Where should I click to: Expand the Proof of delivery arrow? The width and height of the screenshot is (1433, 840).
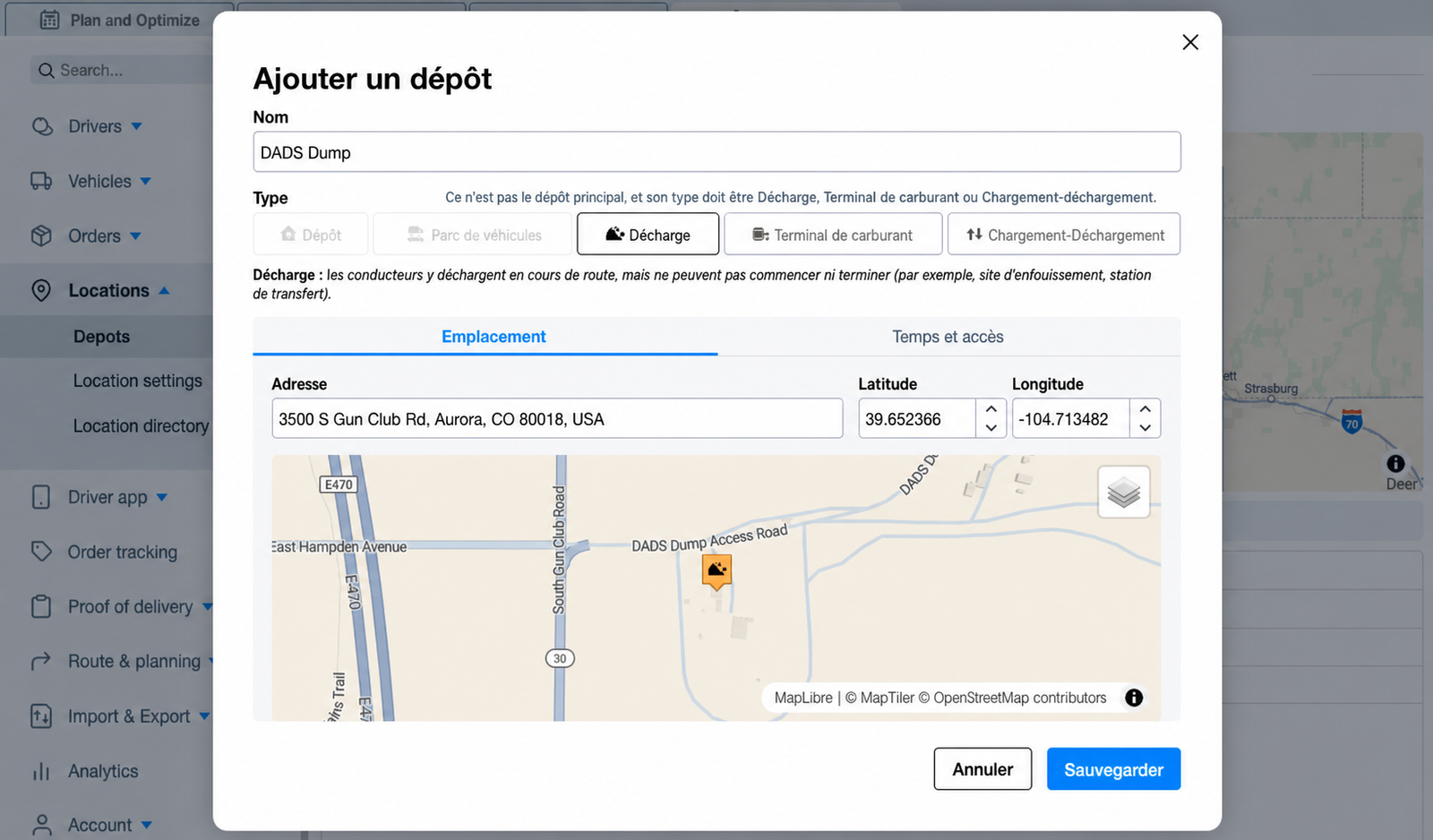click(x=207, y=607)
